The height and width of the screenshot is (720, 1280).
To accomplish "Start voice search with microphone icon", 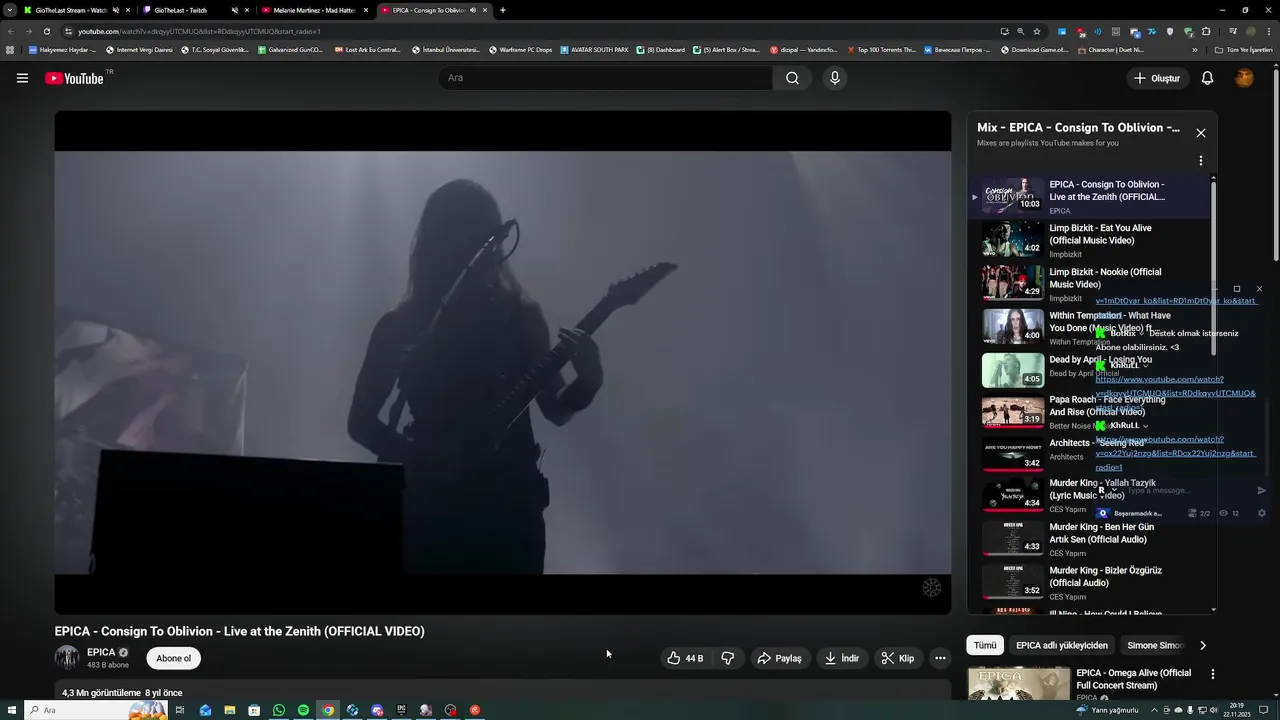I will 835,78.
